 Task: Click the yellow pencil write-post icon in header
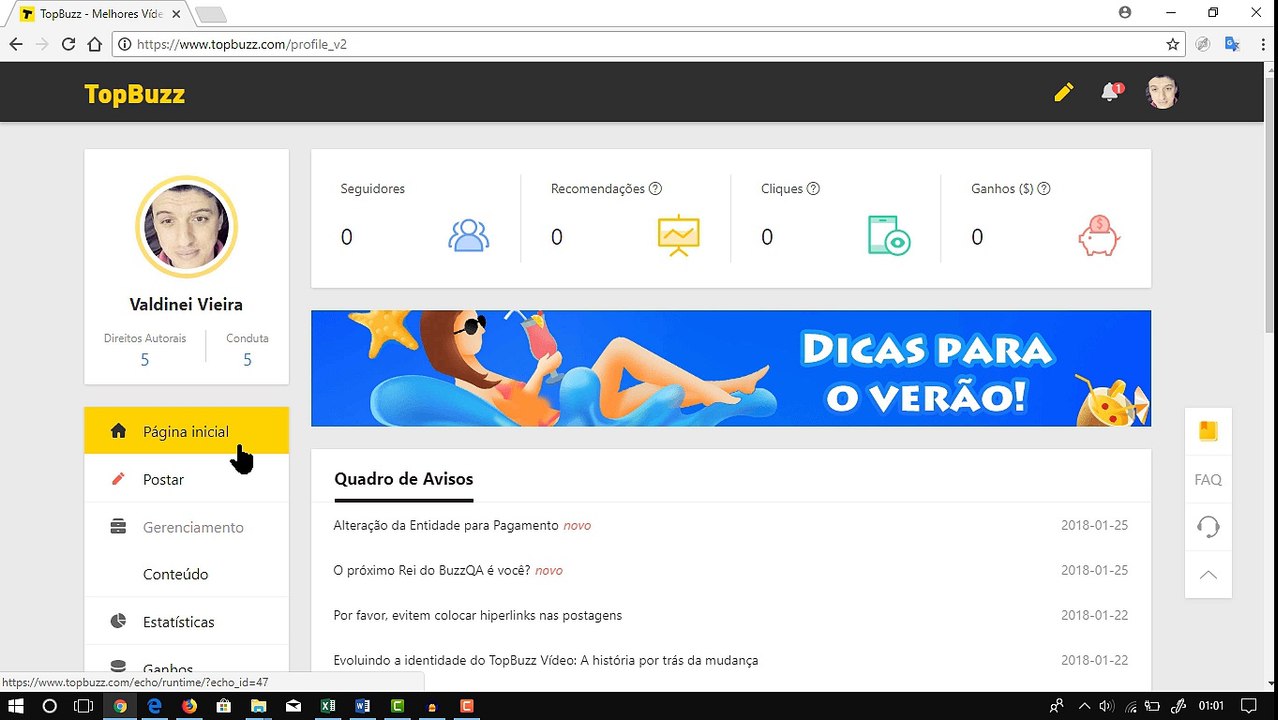pos(1064,92)
